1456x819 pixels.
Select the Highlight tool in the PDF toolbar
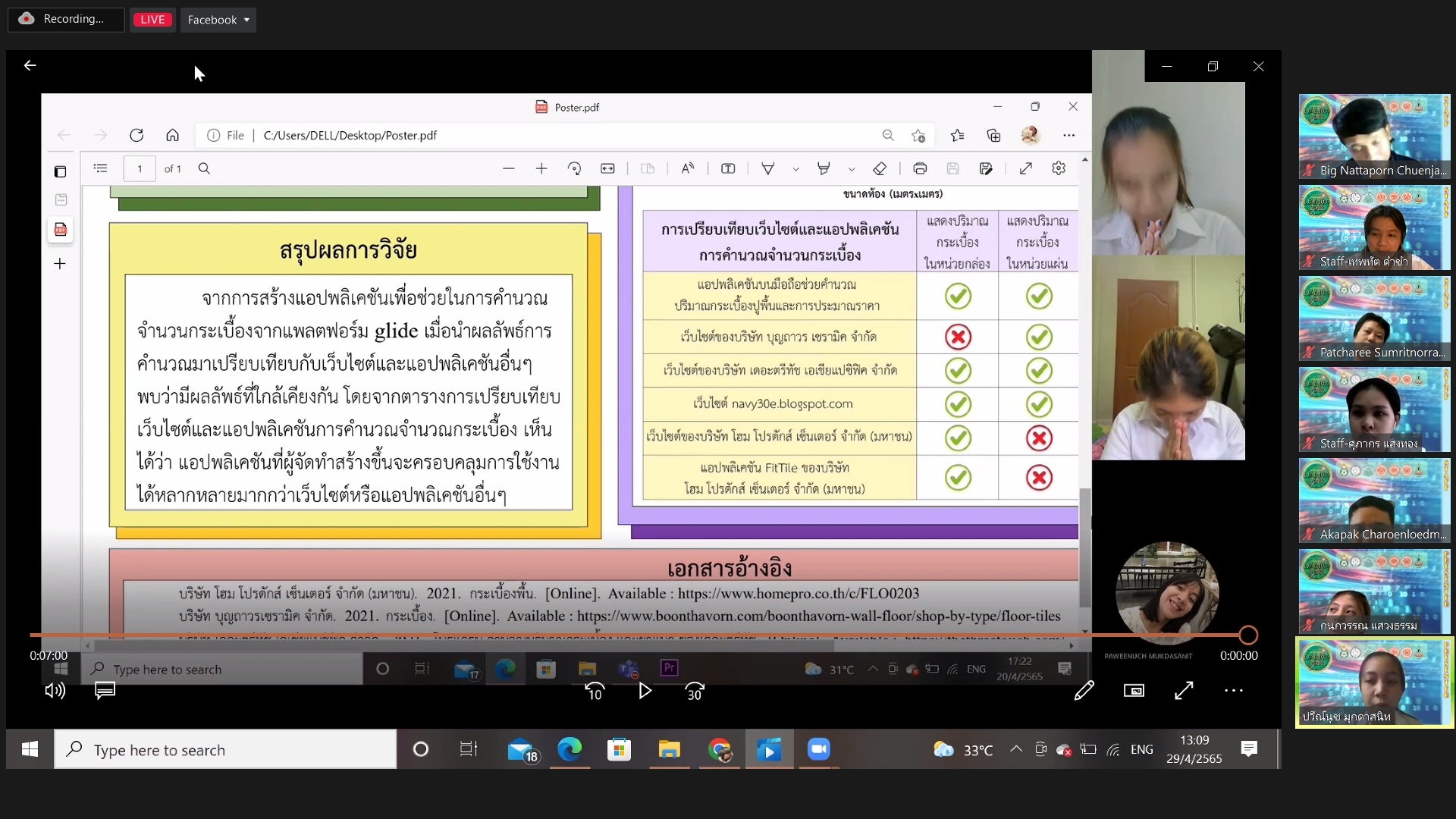click(824, 168)
